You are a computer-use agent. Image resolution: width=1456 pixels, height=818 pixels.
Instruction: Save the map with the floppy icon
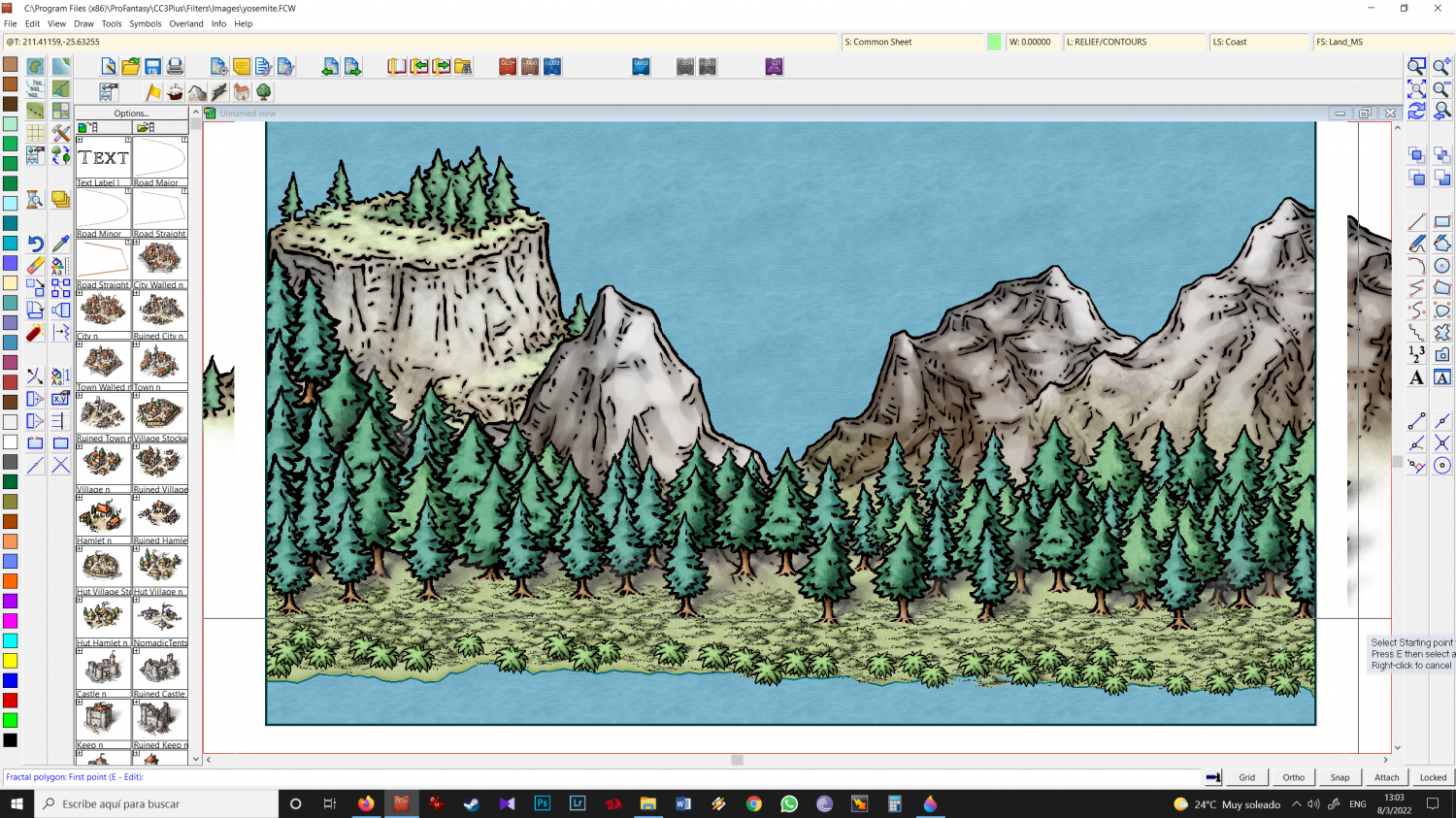coord(153,66)
